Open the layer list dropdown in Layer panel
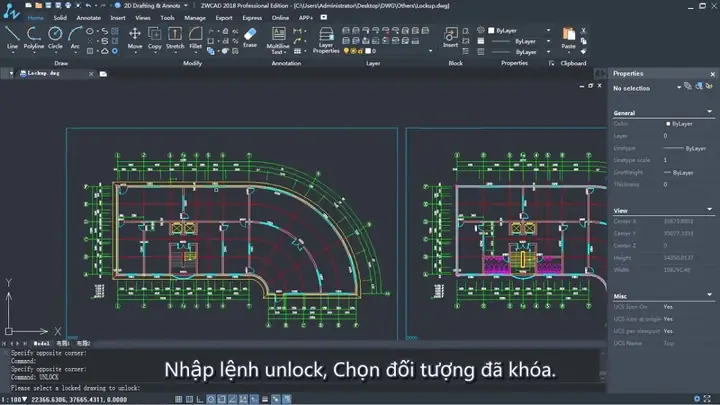Screen dimensions: 720x405 click(x=430, y=51)
